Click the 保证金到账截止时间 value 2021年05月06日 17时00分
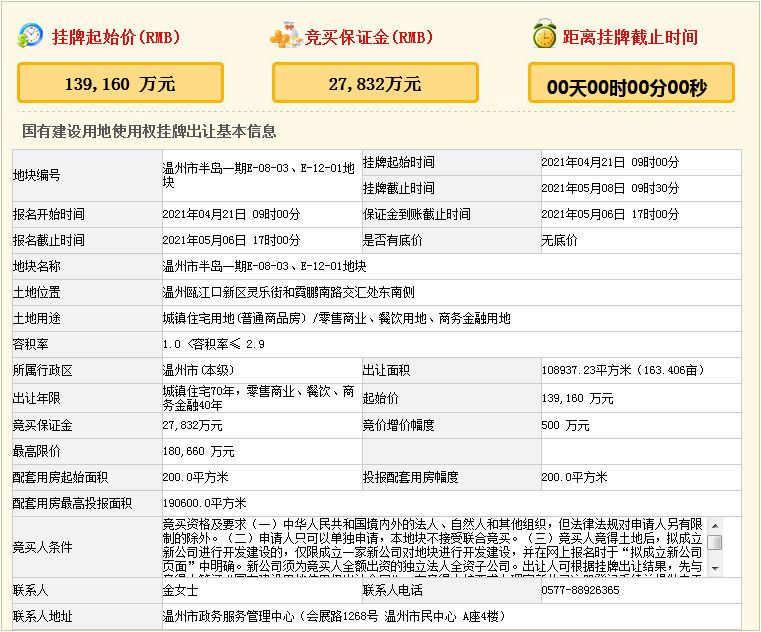The image size is (761, 632). [611, 214]
